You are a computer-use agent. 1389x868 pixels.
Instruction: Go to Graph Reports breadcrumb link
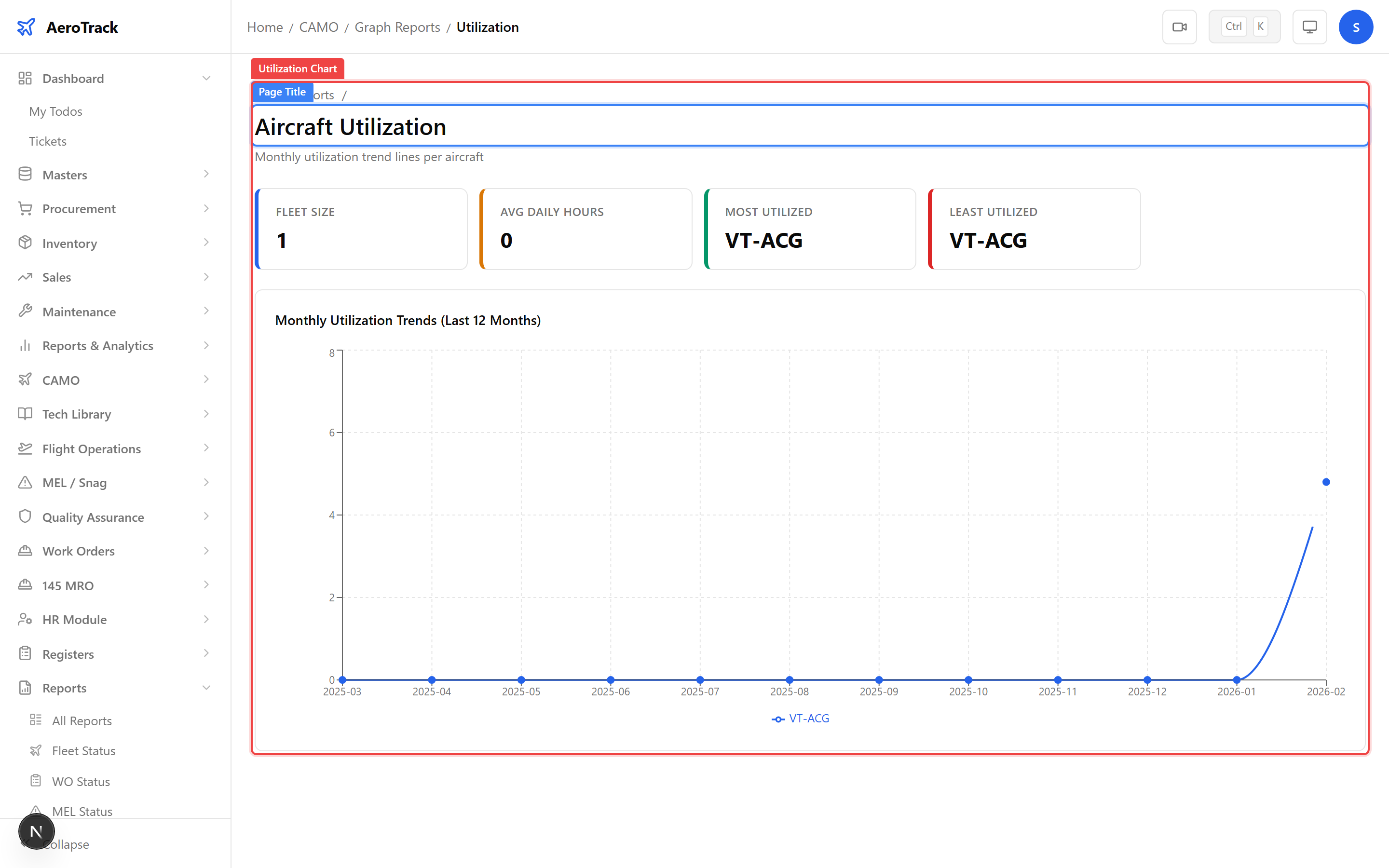(x=397, y=27)
